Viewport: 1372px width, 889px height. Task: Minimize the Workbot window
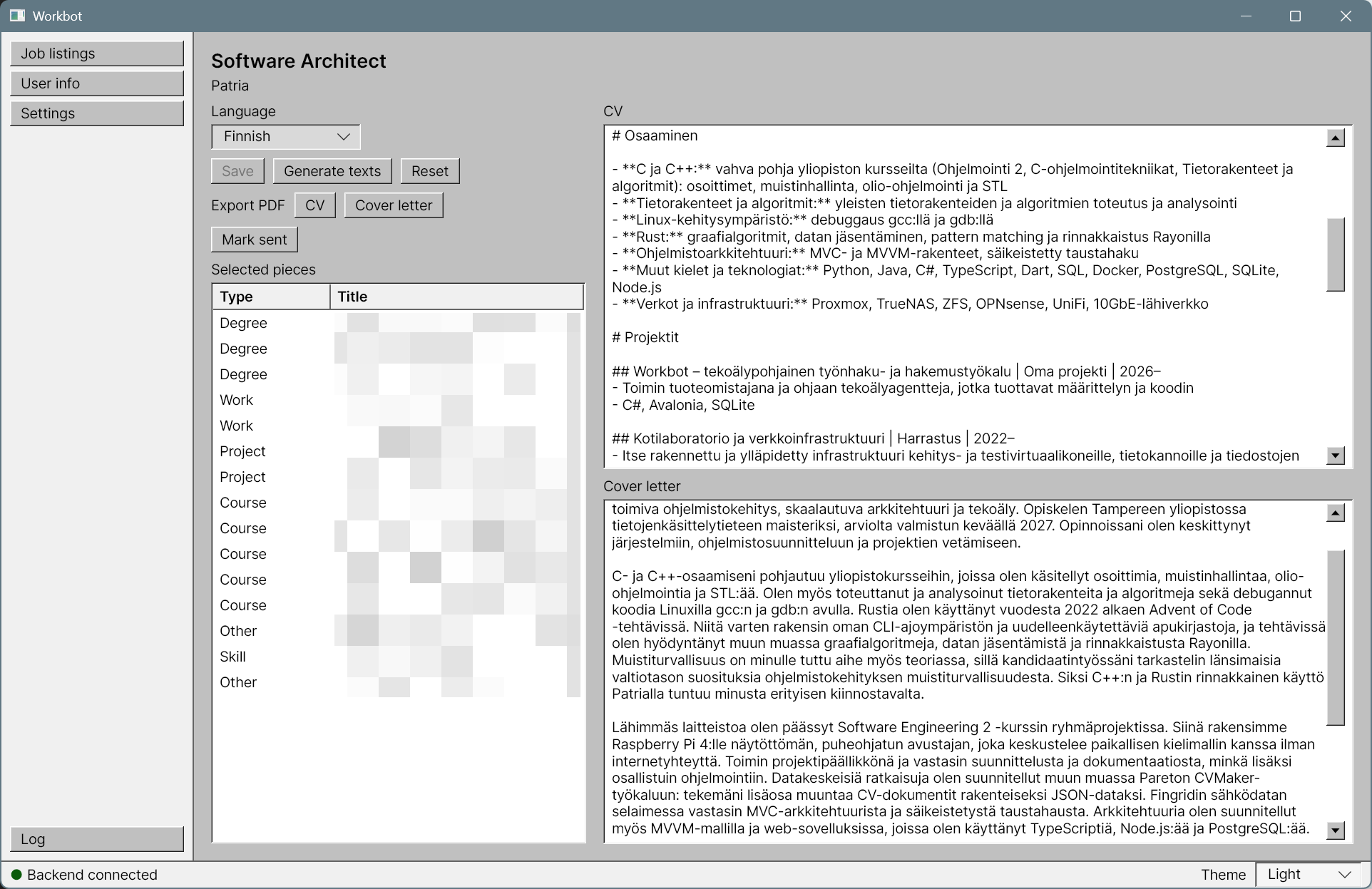coord(1246,16)
